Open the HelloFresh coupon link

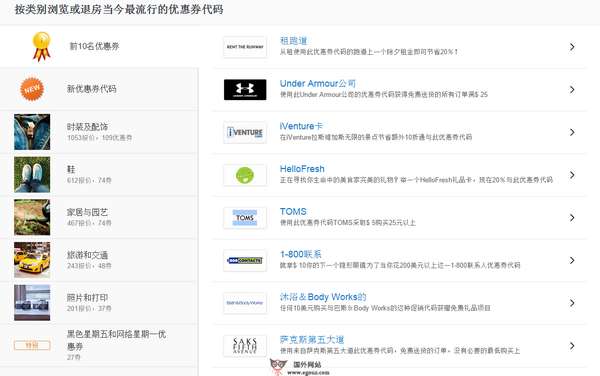point(302,169)
